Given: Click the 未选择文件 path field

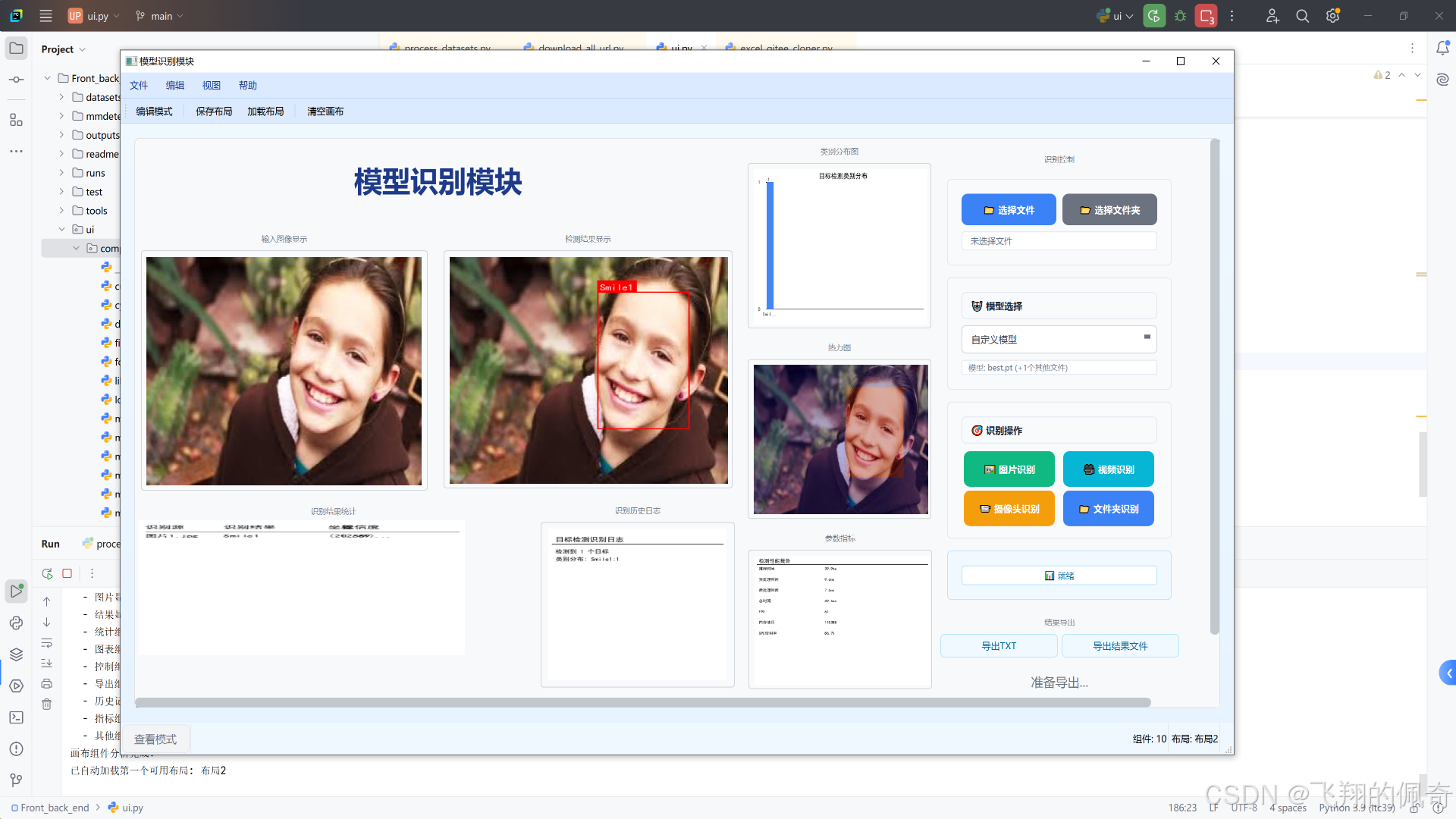Looking at the screenshot, I should click(x=1059, y=241).
